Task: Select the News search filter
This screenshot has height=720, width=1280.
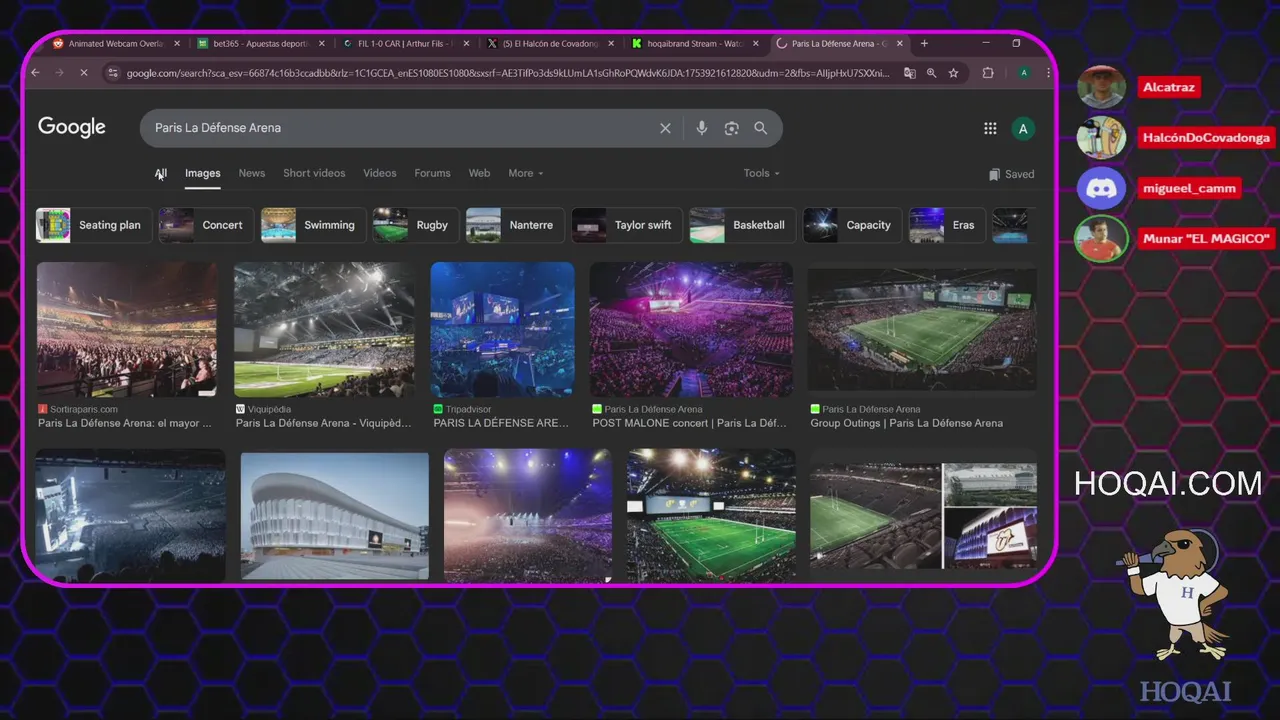Action: (x=252, y=173)
